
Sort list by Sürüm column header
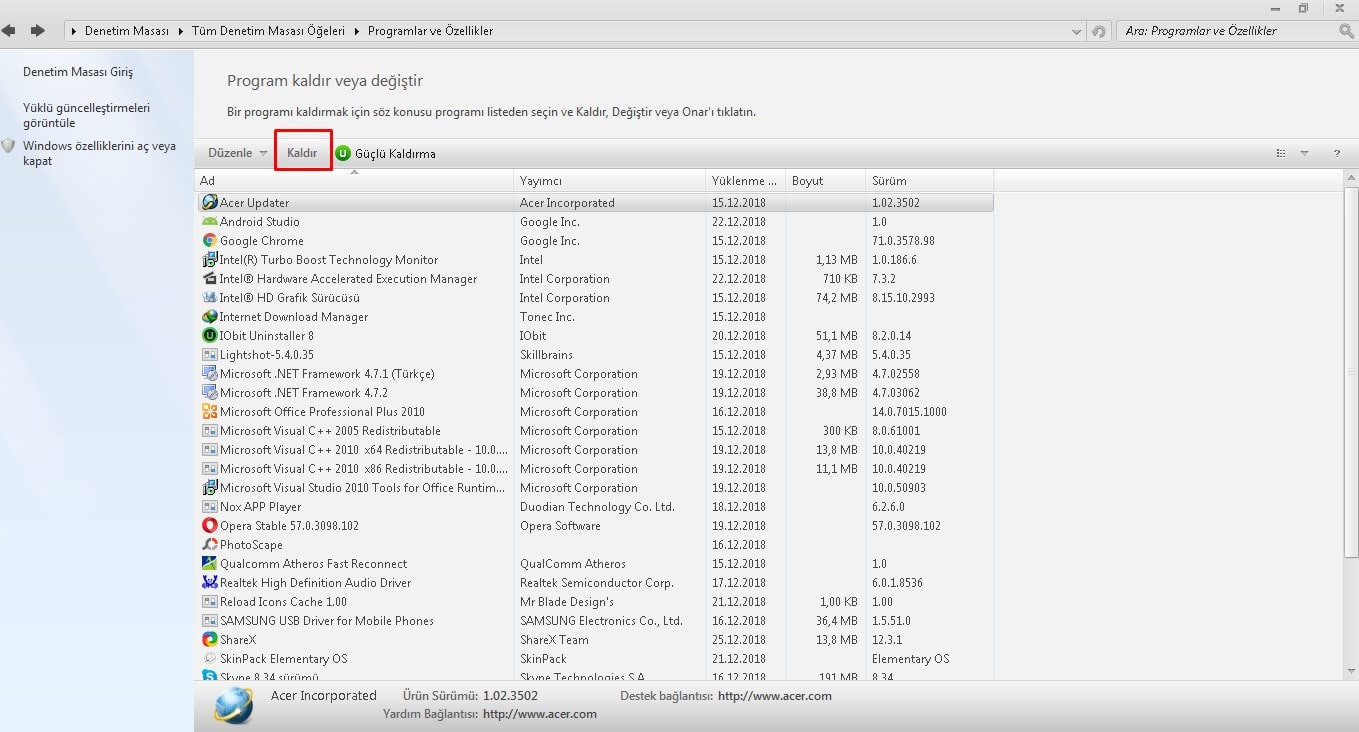tap(929, 181)
